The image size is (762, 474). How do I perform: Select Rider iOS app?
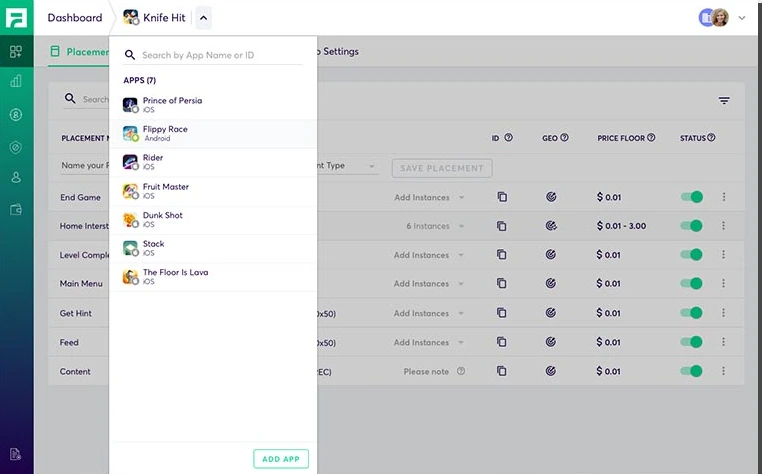click(x=213, y=162)
